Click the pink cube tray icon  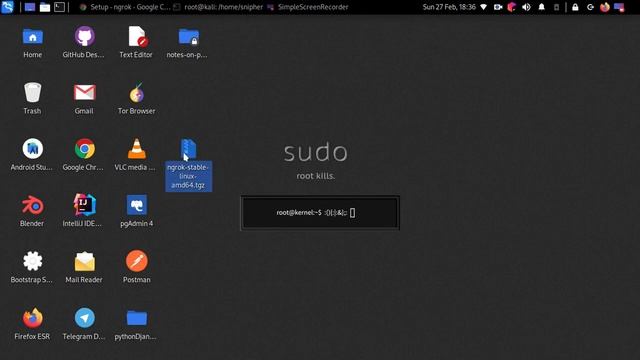coord(512,7)
